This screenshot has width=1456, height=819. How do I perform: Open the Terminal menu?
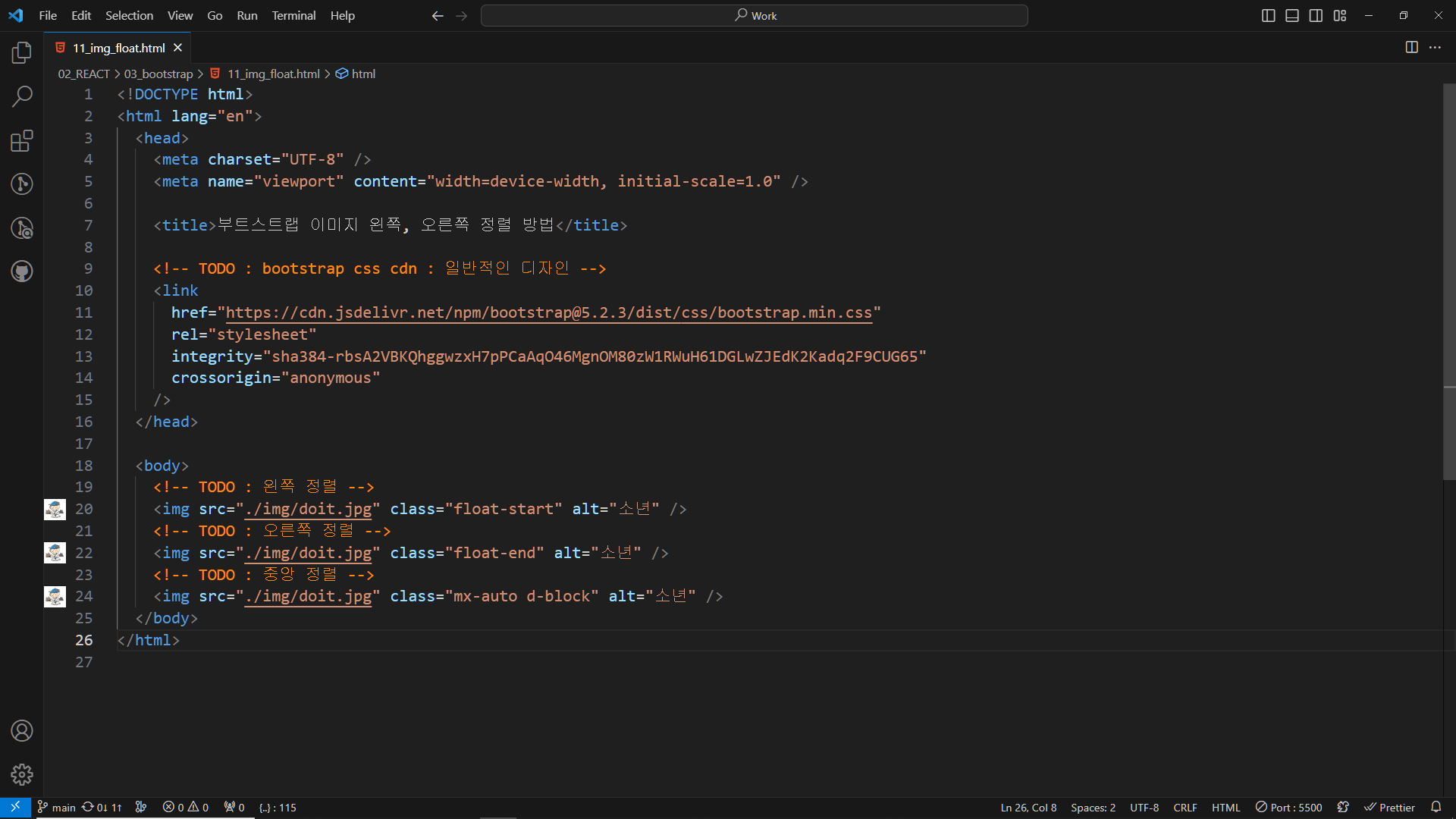click(x=293, y=15)
